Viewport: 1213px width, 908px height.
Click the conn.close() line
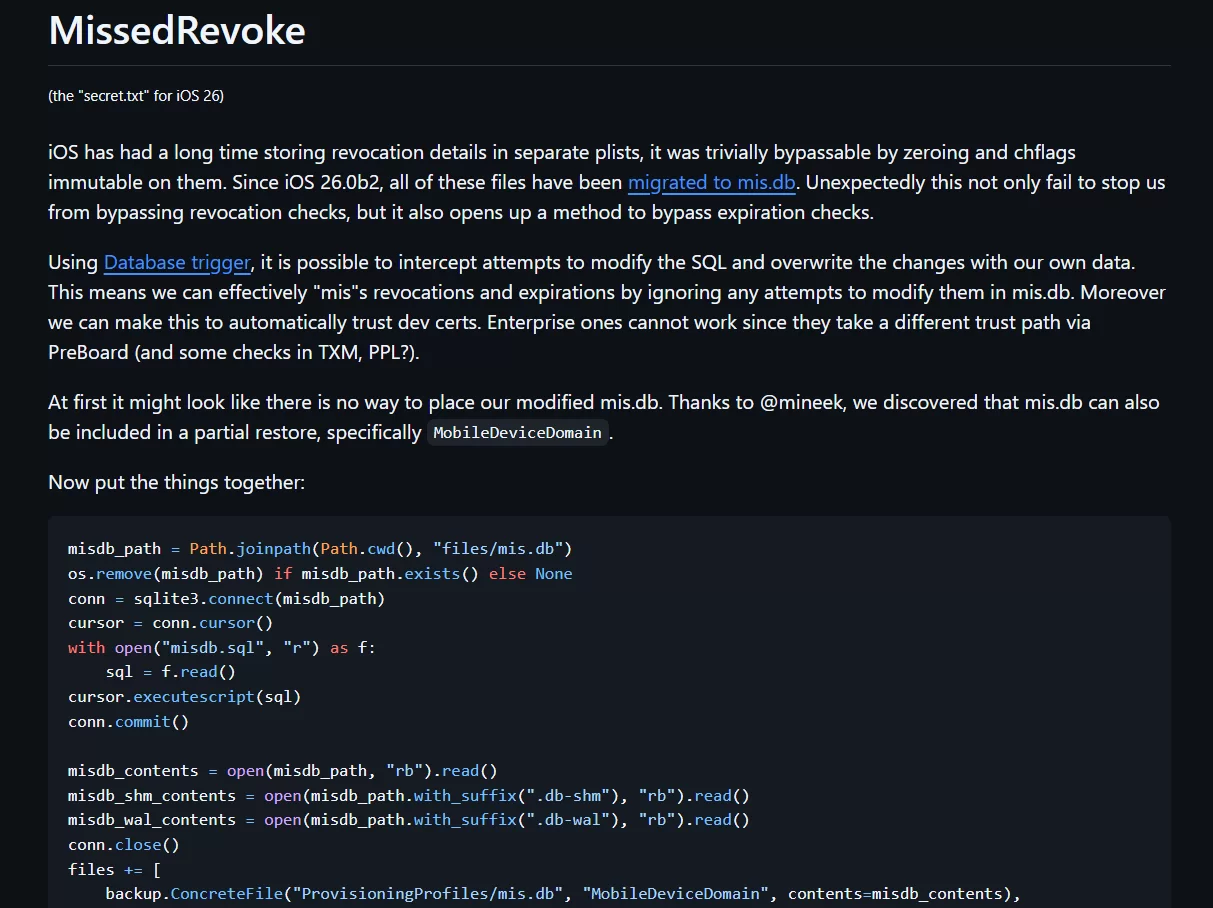(124, 844)
